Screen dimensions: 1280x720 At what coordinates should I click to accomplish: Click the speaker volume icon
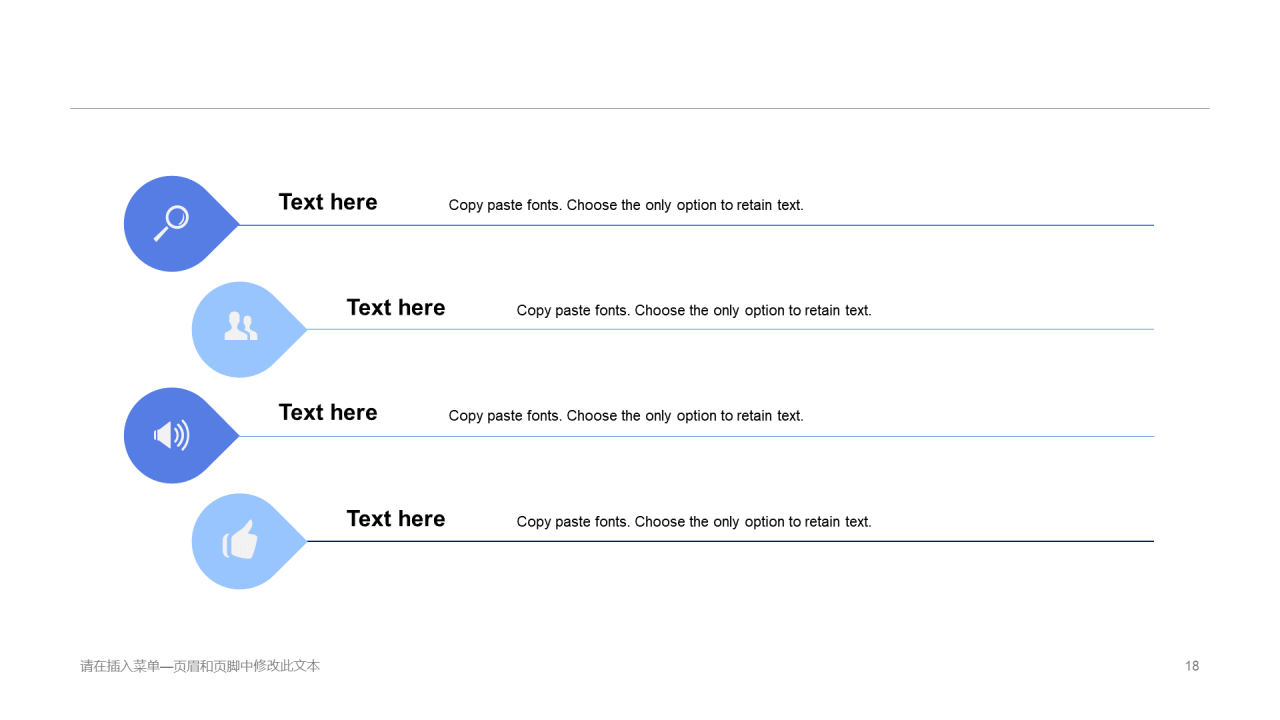coord(171,435)
